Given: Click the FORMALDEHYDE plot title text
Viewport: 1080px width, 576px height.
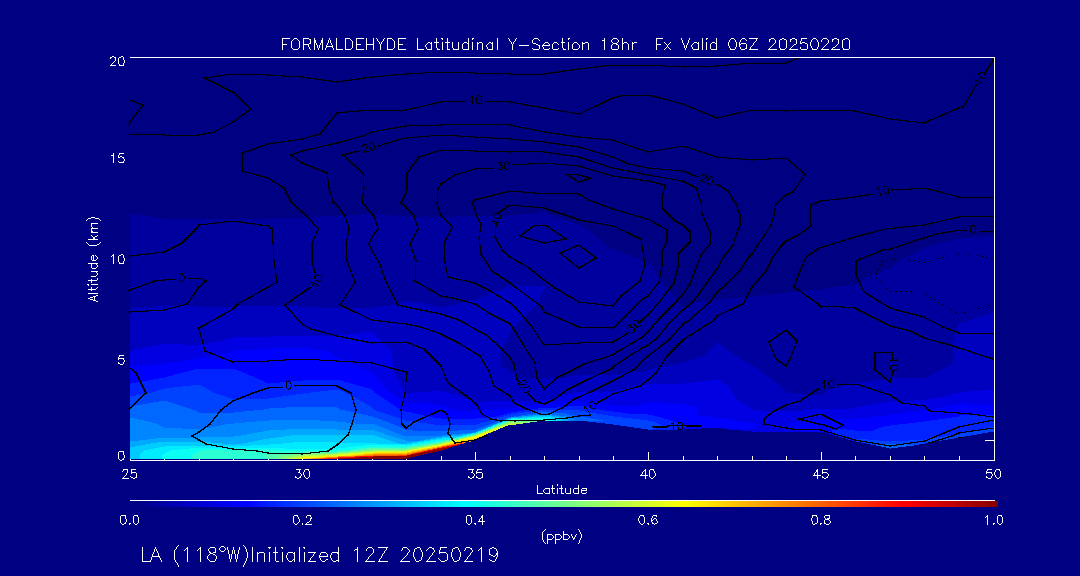Looking at the screenshot, I should [x=565, y=44].
